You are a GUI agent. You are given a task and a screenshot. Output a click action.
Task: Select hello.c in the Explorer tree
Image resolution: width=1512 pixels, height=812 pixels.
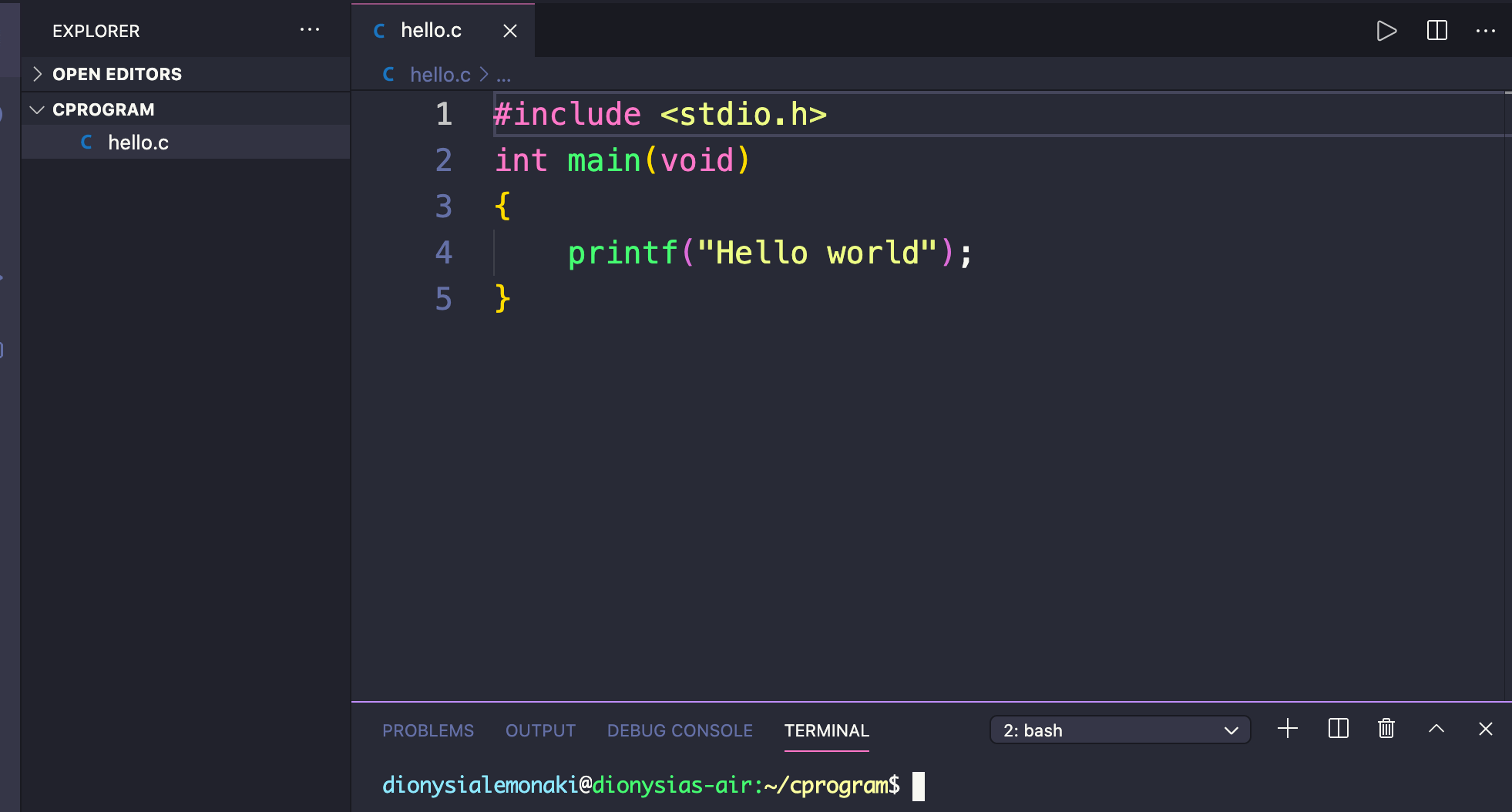pyautogui.click(x=139, y=142)
